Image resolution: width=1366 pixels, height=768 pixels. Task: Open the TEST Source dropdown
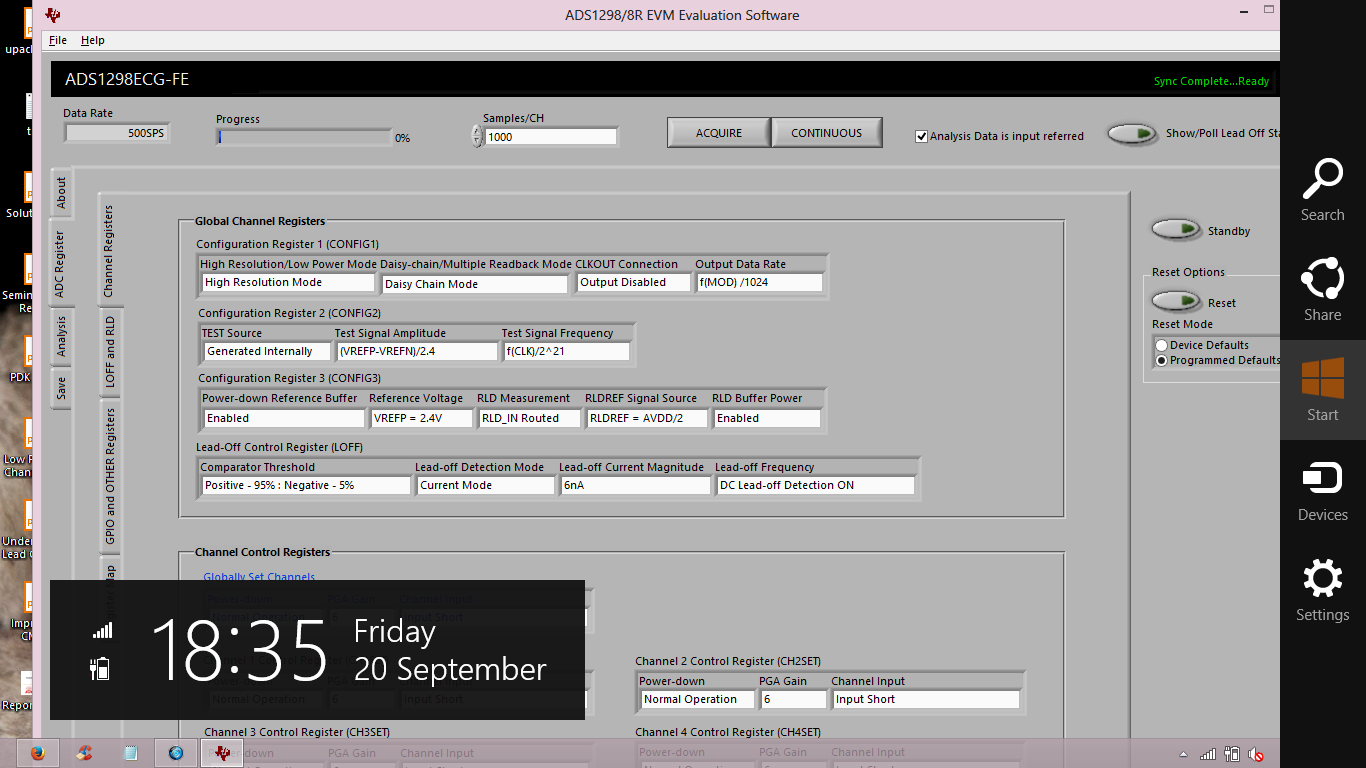pos(267,351)
